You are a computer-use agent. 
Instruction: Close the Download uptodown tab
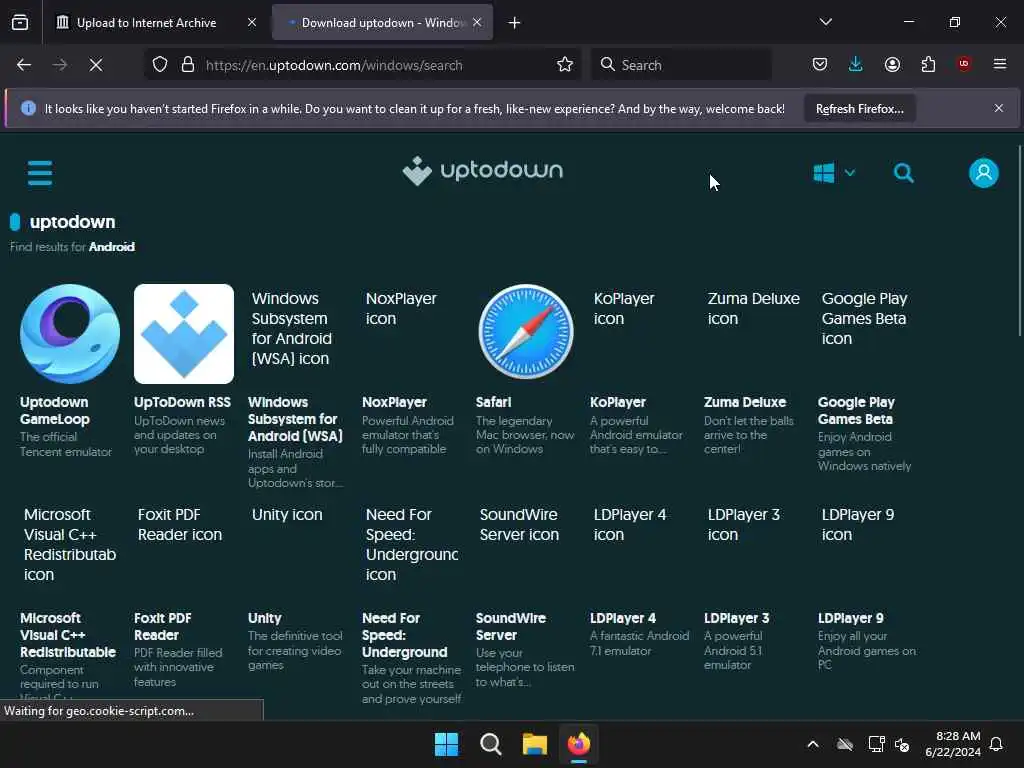477,22
